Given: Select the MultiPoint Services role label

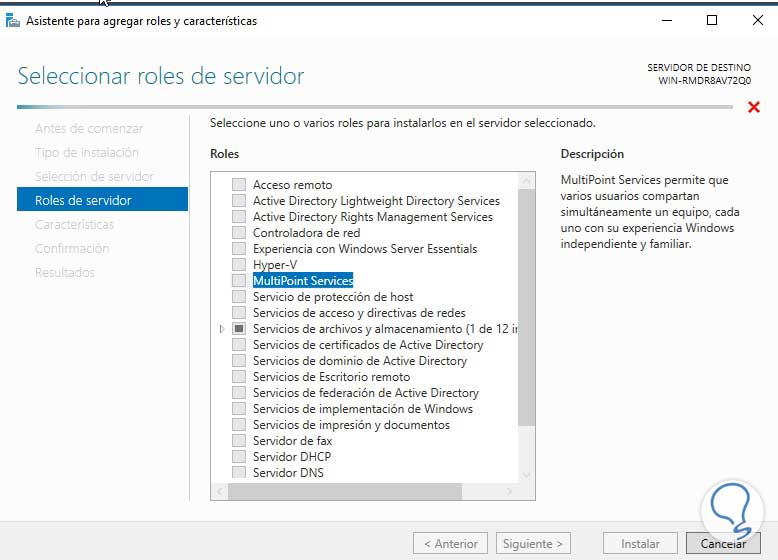Looking at the screenshot, I should 303,281.
